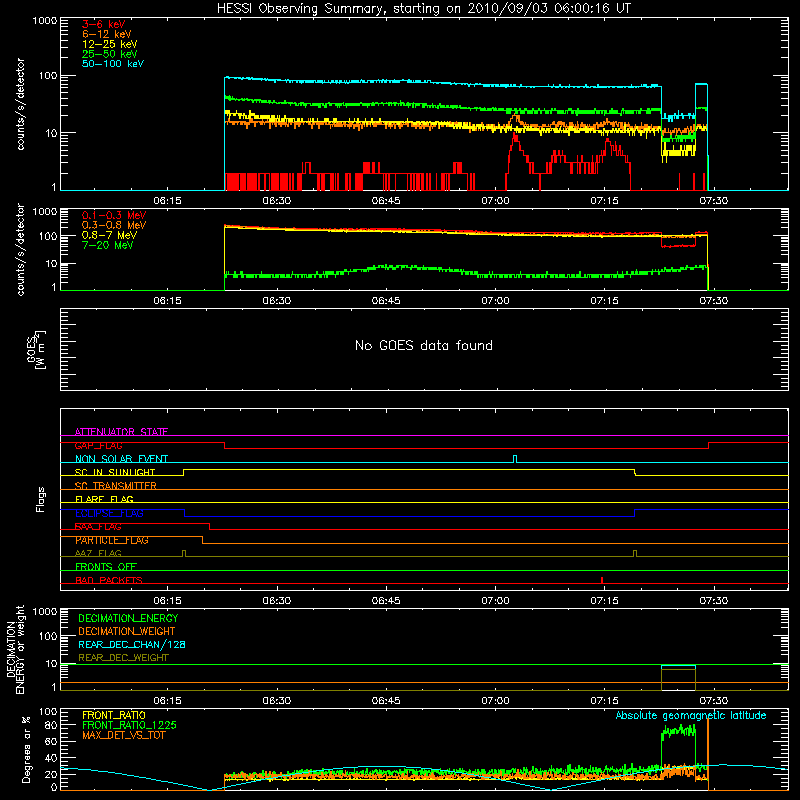Click the 'Degrees or %' axis label
The width and height of the screenshot is (800, 800).
tap(26, 749)
